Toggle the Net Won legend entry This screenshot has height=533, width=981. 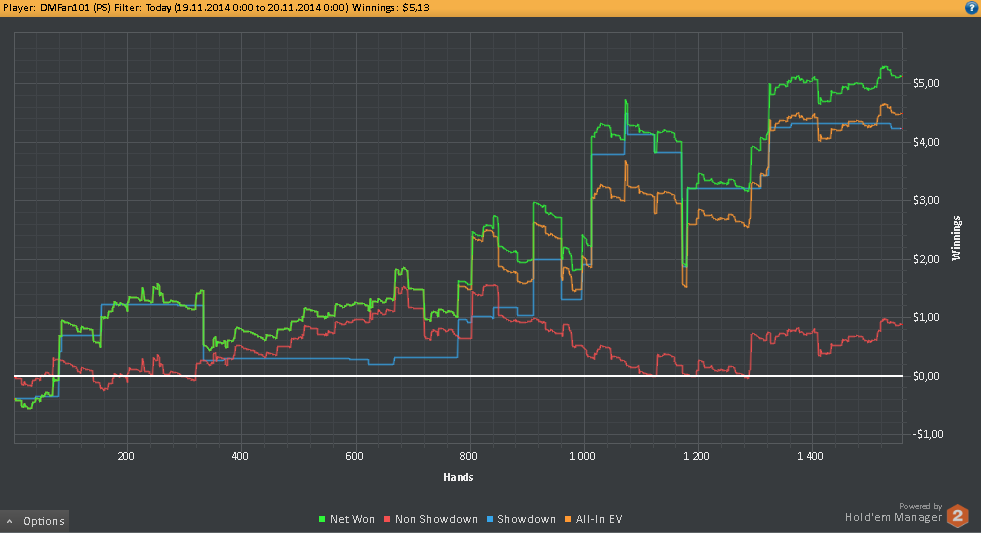pos(347,519)
